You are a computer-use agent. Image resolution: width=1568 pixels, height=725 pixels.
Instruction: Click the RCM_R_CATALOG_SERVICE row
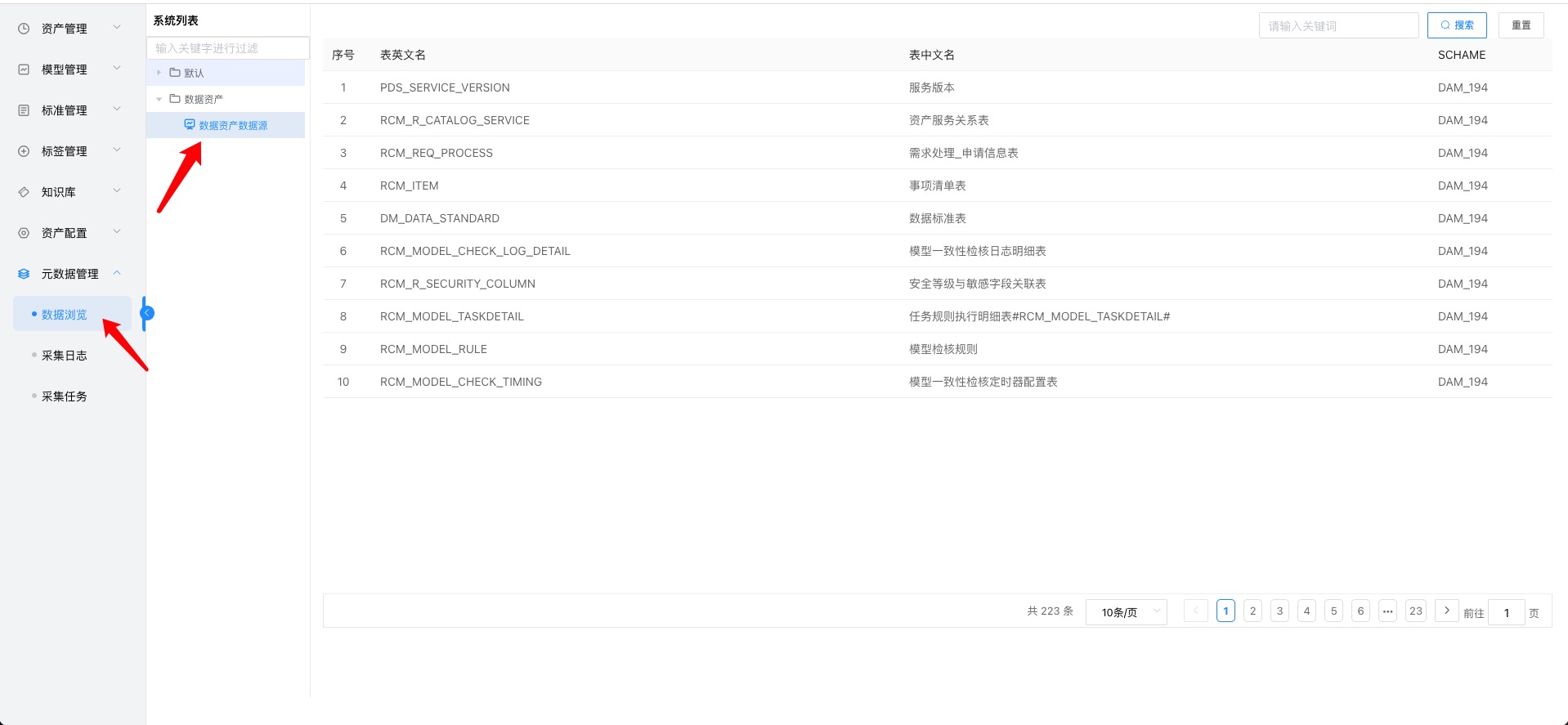click(x=937, y=120)
